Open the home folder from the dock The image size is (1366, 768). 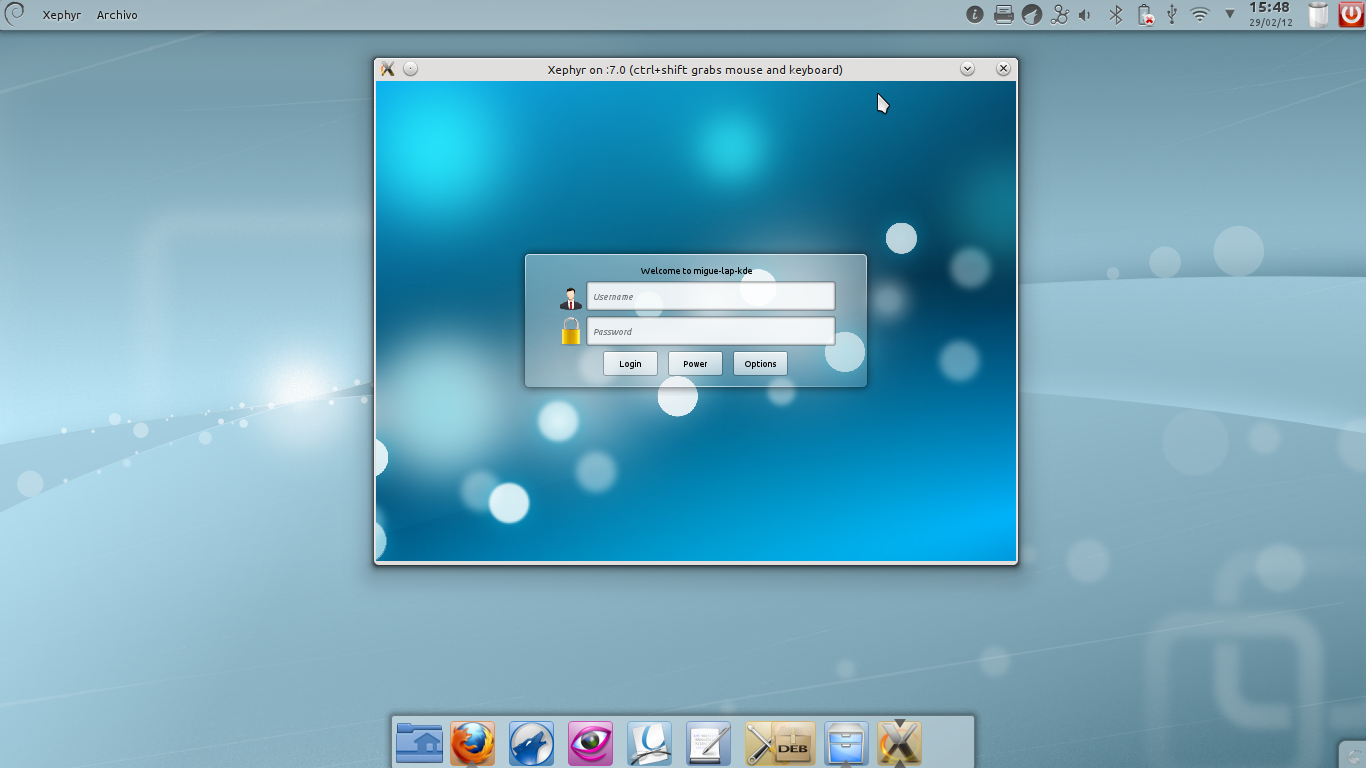tap(419, 743)
